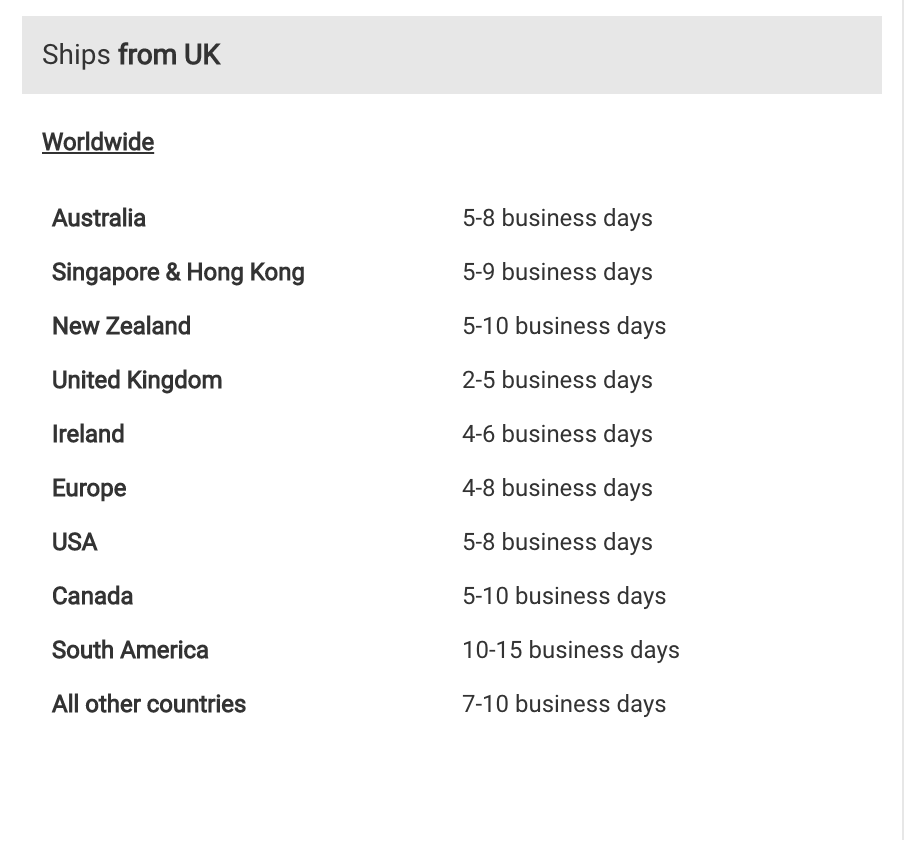Click South America's '10-15 business days' text
This screenshot has height=854, width=904.
571,650
